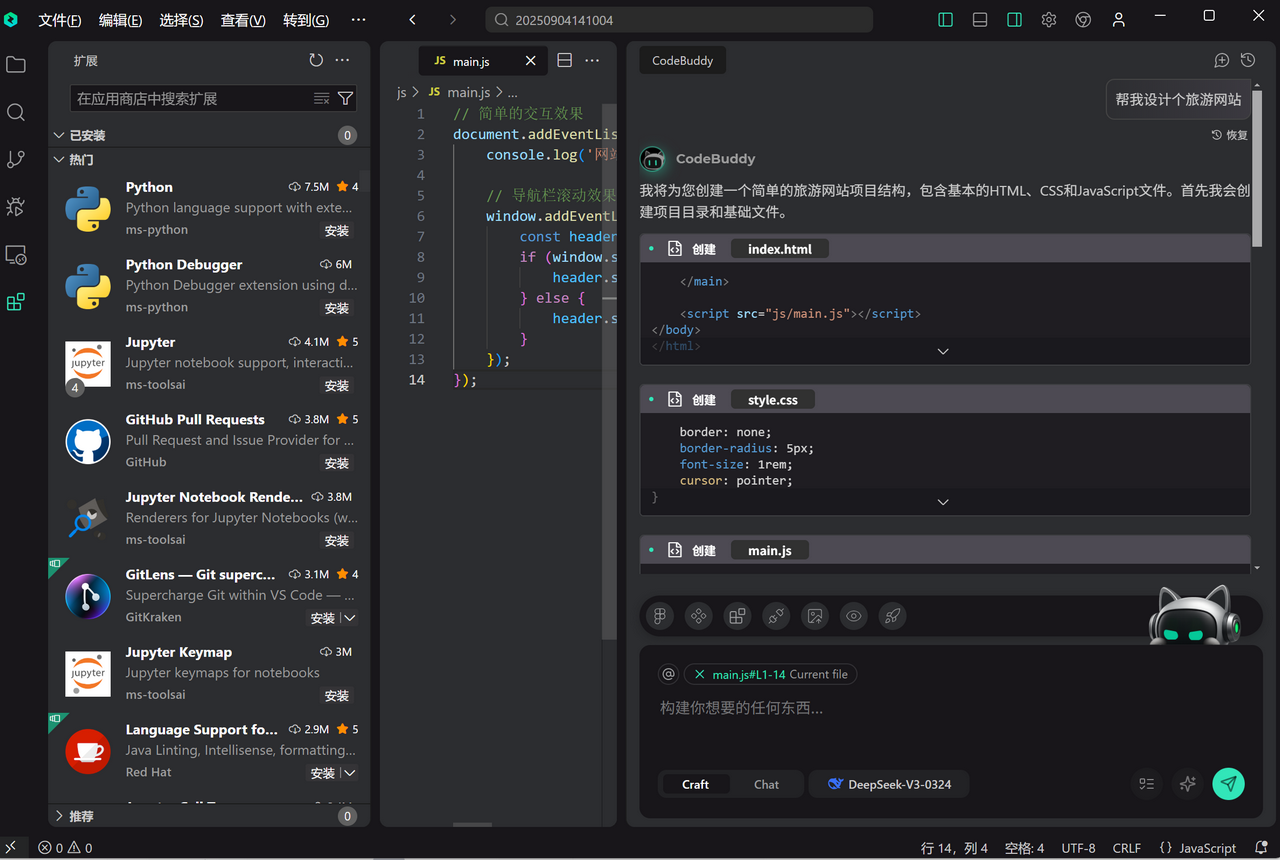Open the Remote Explorer view
Screen dimensions: 1280x860
(x=16, y=255)
